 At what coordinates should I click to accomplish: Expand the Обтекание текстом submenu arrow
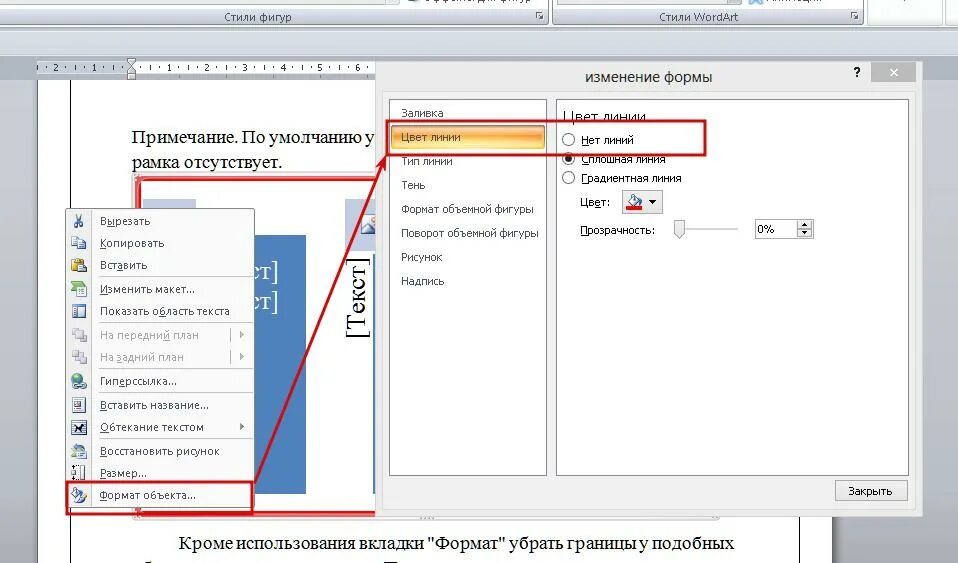point(242,427)
